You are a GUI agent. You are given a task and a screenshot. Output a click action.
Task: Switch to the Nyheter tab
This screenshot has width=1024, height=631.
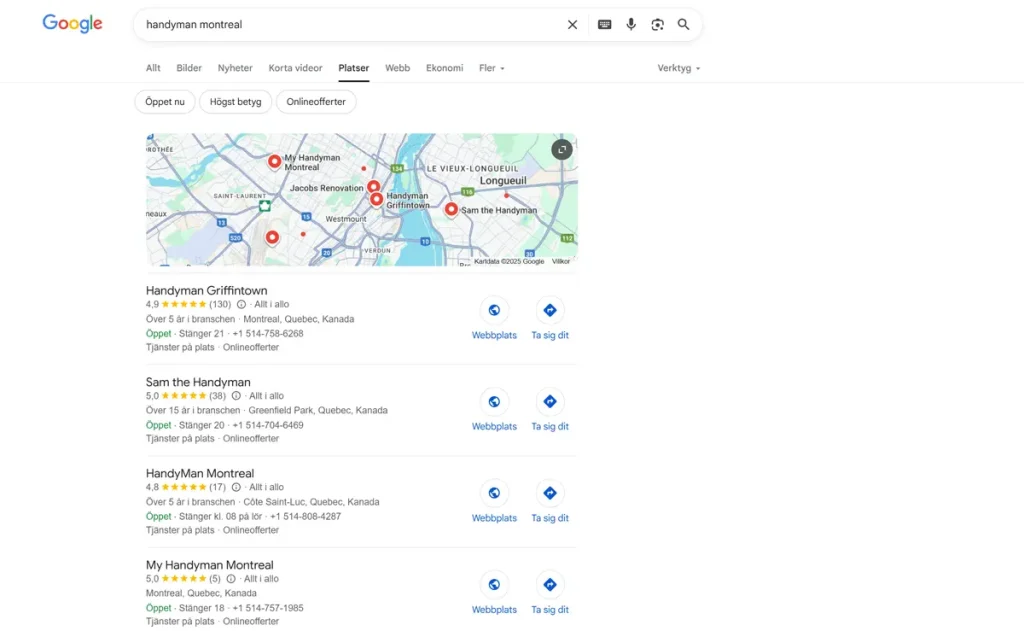(235, 68)
